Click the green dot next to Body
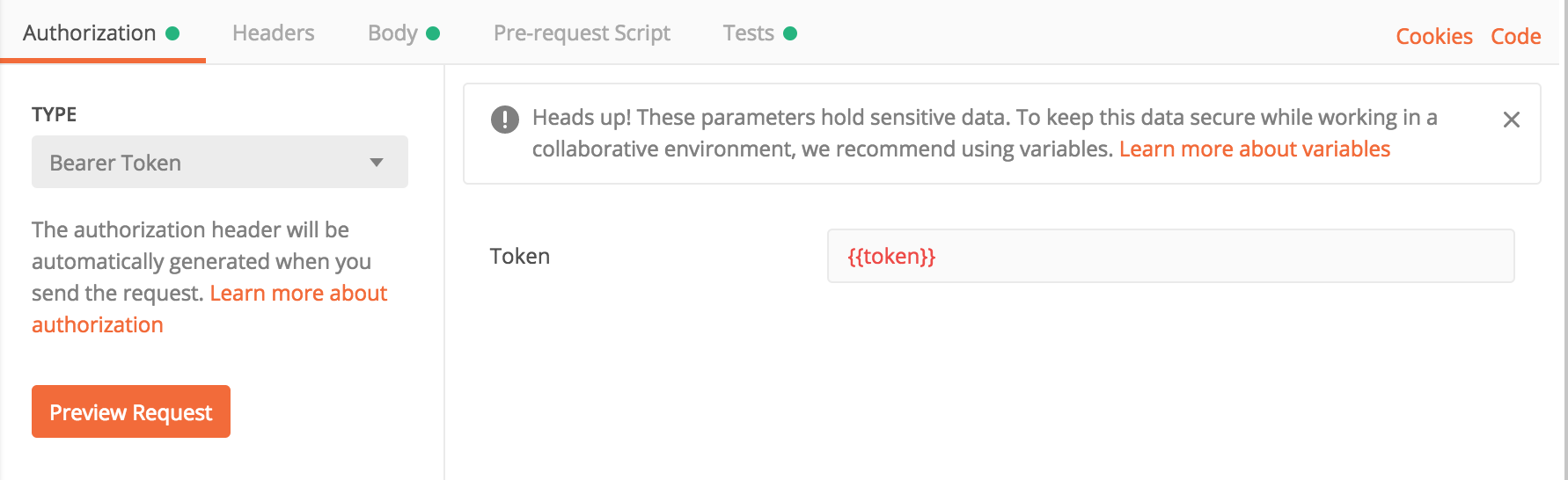The height and width of the screenshot is (480, 1568). coord(433,33)
